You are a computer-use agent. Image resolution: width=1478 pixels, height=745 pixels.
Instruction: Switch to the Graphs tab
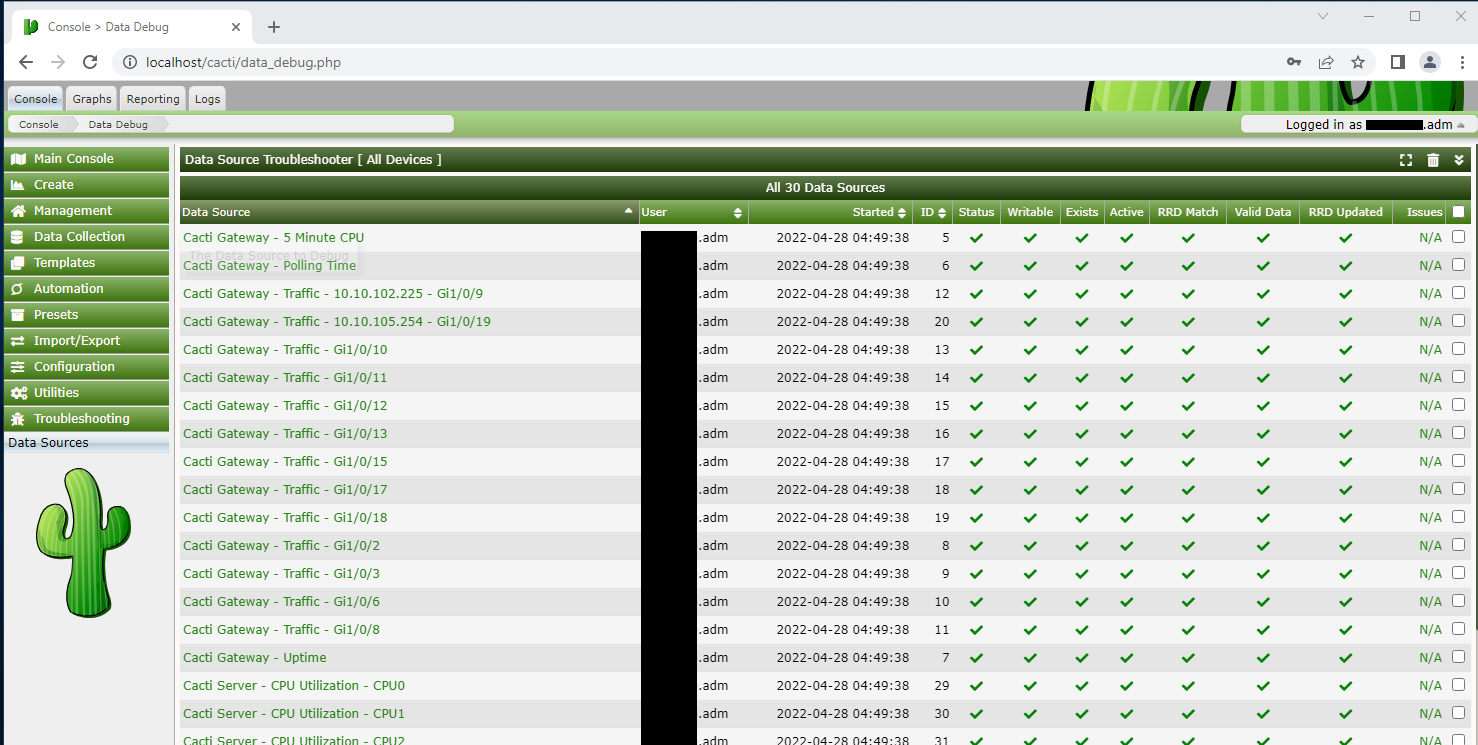92,99
